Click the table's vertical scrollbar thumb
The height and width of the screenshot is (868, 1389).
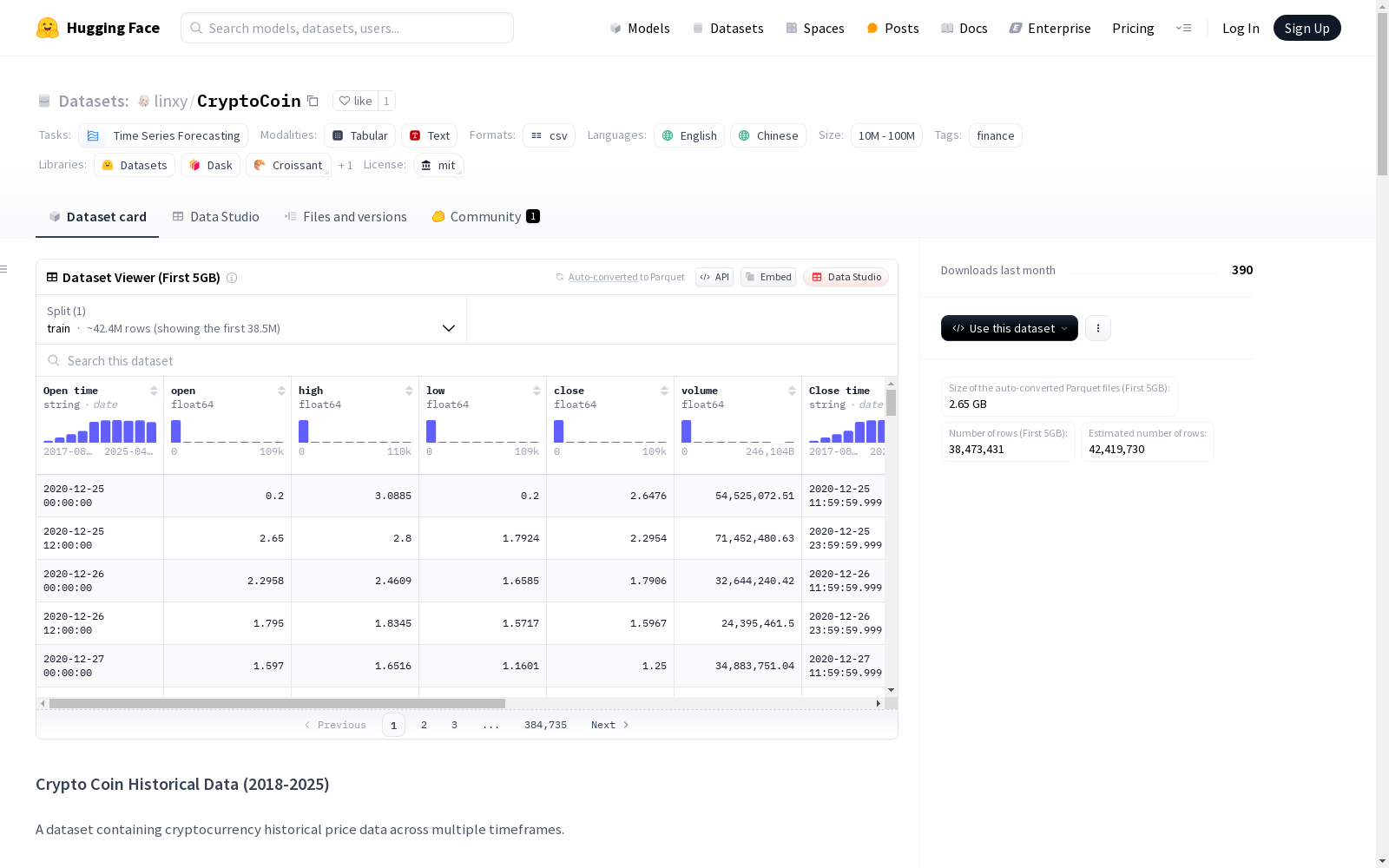[x=891, y=403]
